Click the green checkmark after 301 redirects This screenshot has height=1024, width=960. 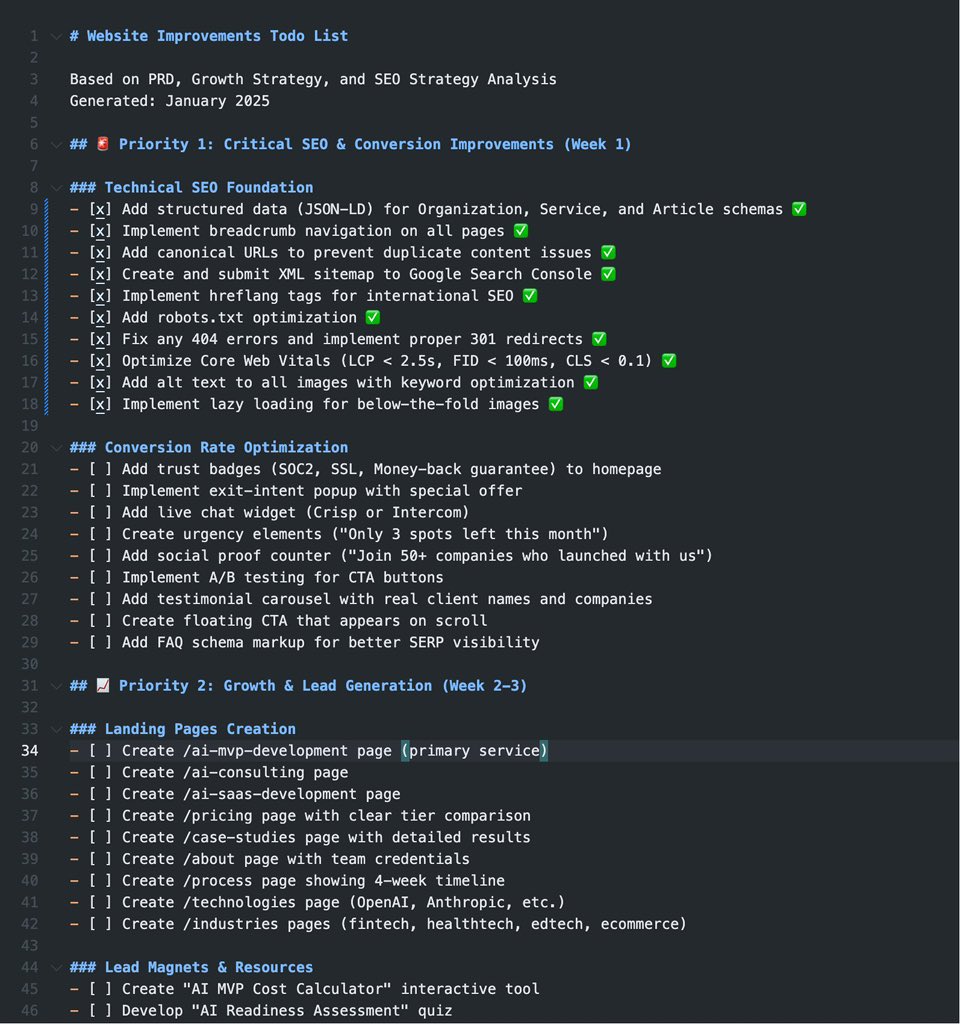(x=599, y=339)
